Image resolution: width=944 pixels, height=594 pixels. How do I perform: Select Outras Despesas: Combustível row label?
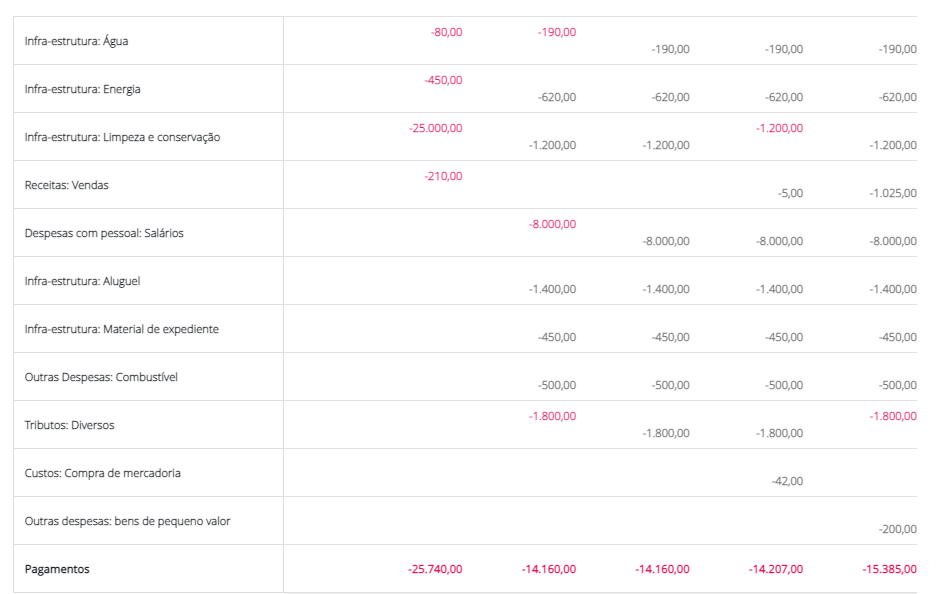click(x=101, y=377)
